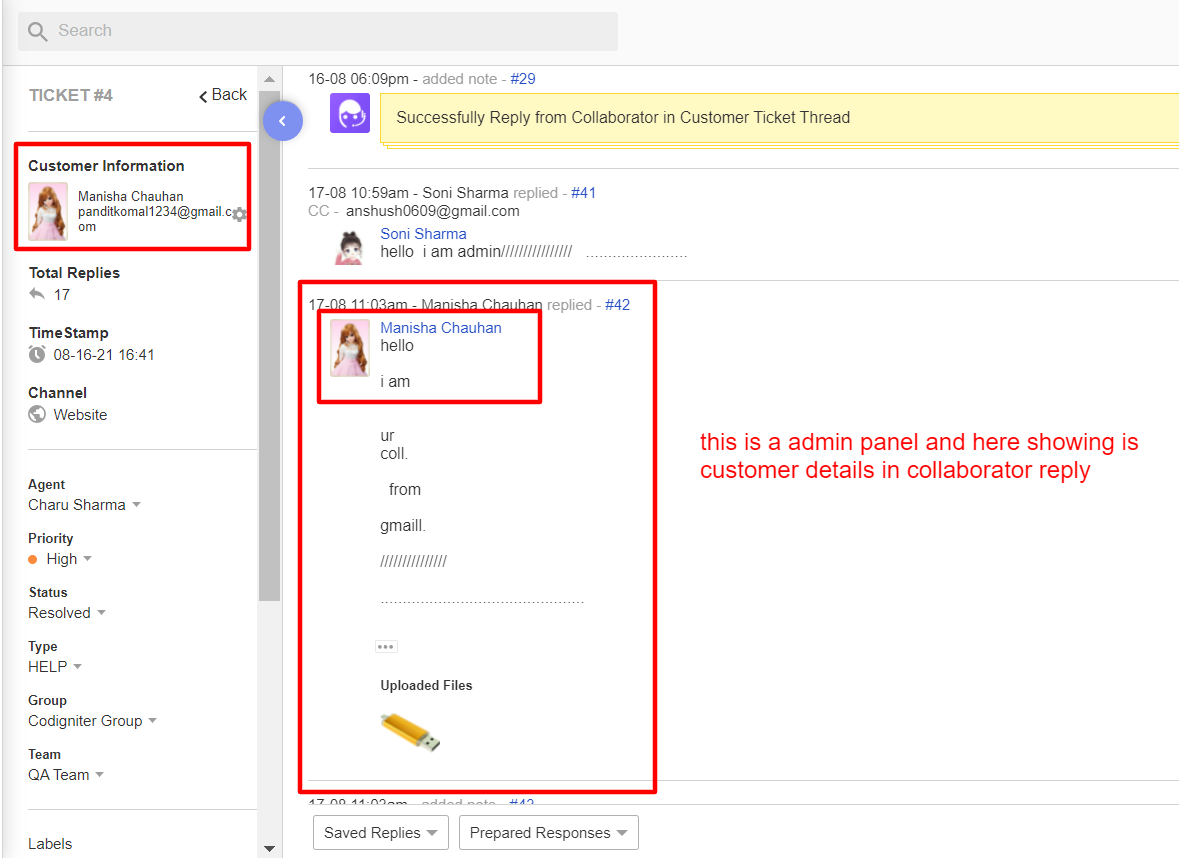Click Soni Sharma avatar thumbnail
1179x858 pixels.
click(350, 247)
